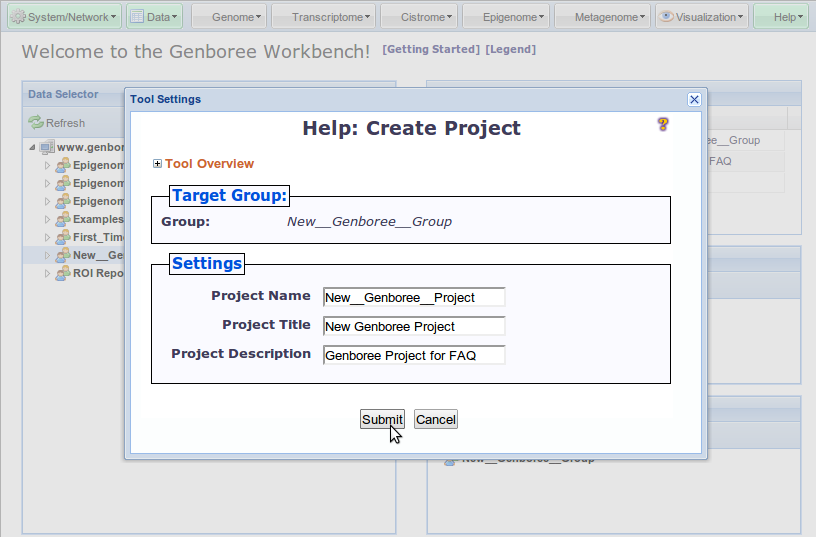
Task: Open the Help menu in toolbar
Action: [781, 17]
